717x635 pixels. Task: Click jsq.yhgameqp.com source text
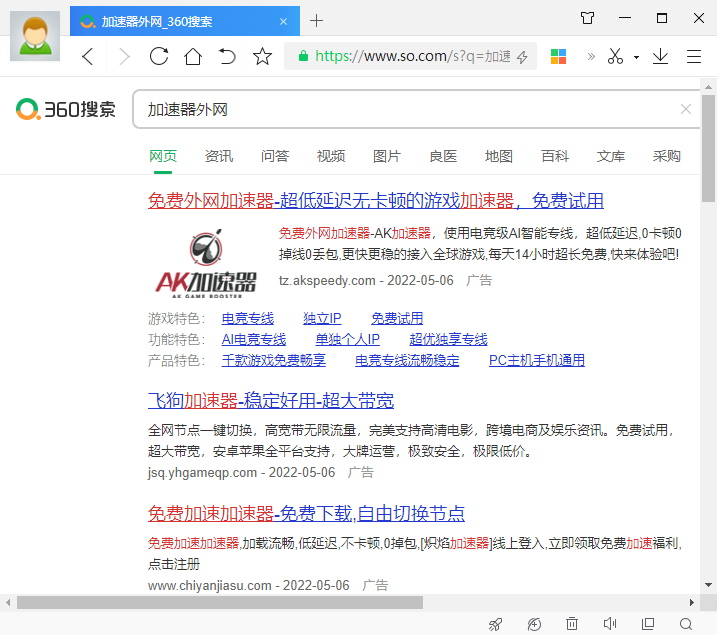click(202, 472)
